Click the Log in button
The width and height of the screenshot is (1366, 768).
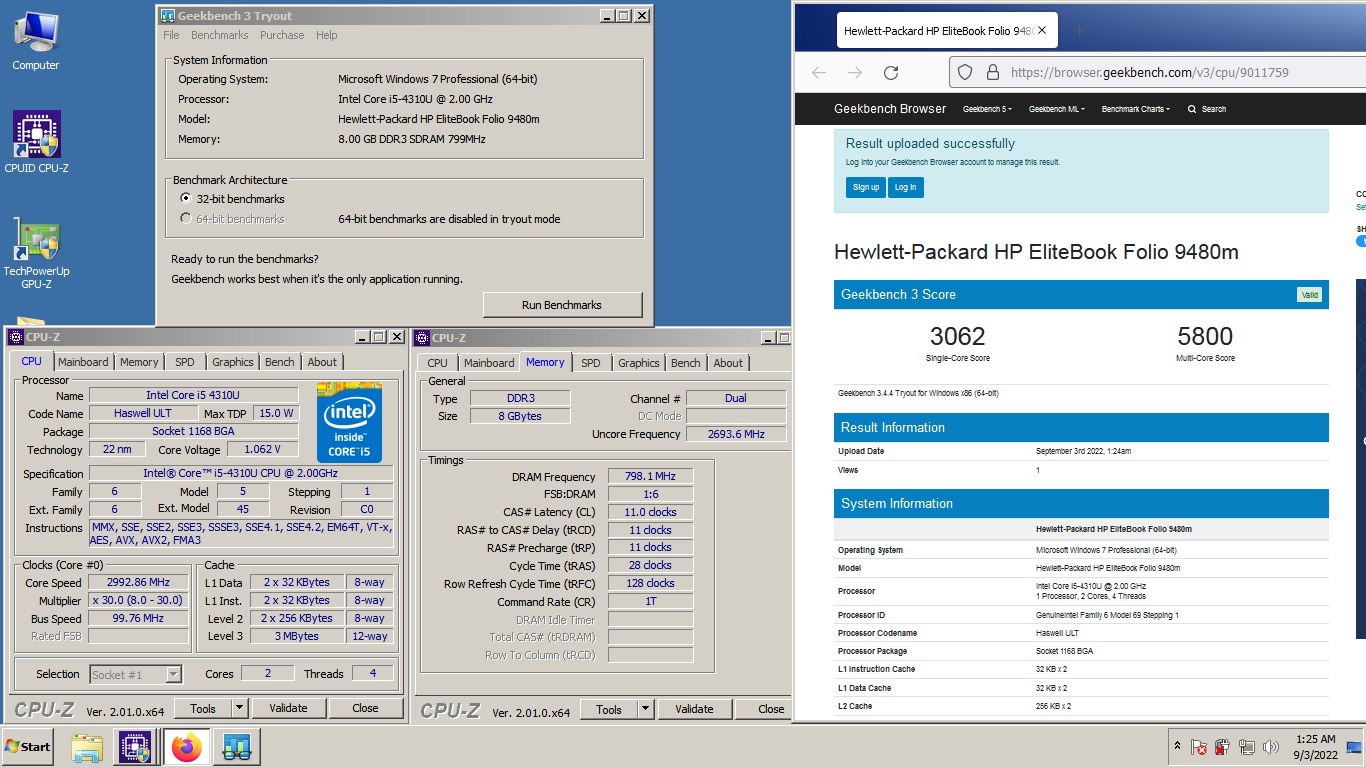point(905,187)
